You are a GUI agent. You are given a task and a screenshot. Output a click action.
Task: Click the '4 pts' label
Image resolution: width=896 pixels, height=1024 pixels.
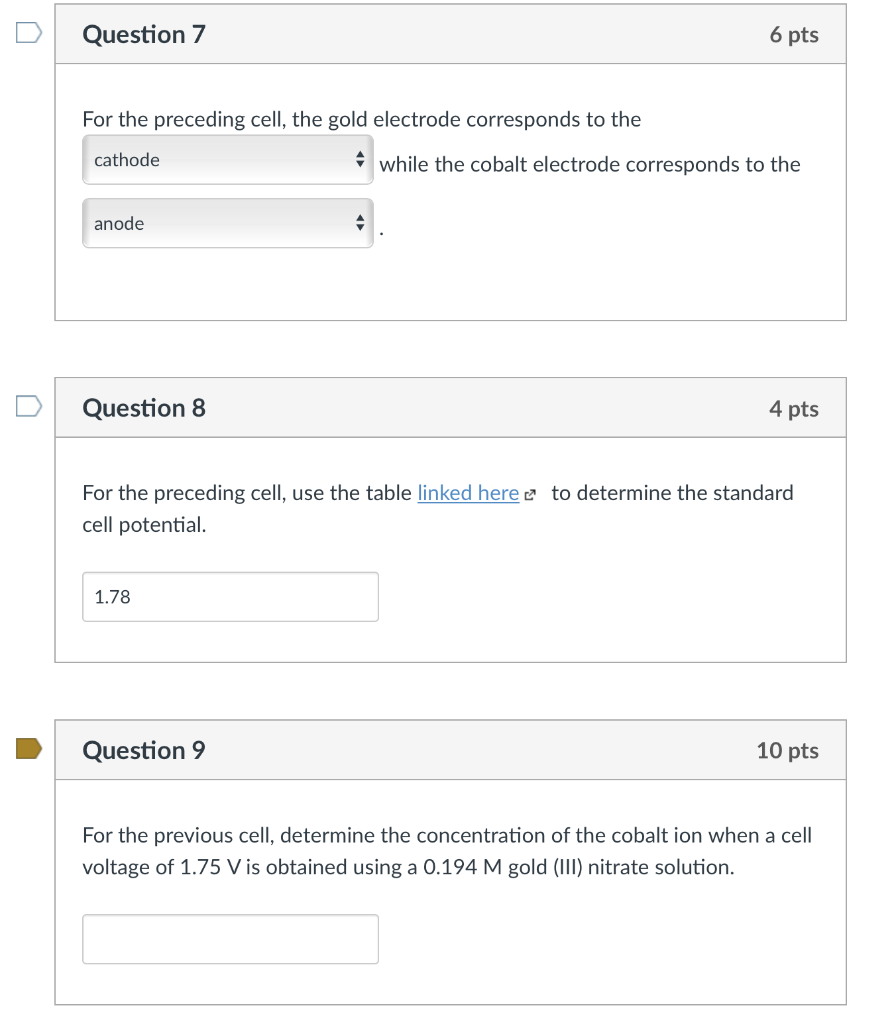click(794, 408)
